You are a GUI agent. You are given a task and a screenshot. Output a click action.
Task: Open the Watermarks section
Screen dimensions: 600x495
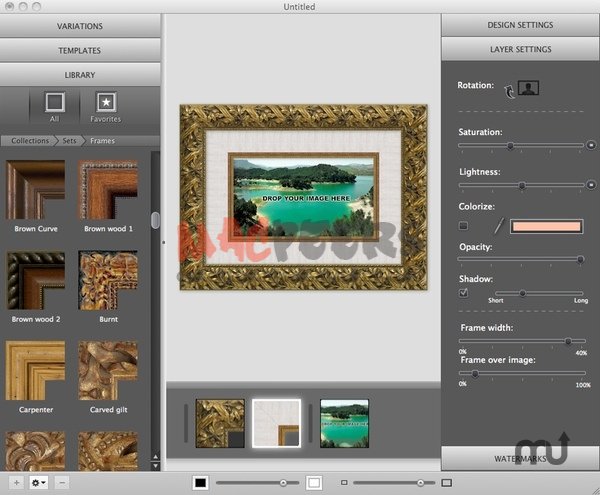(x=519, y=458)
